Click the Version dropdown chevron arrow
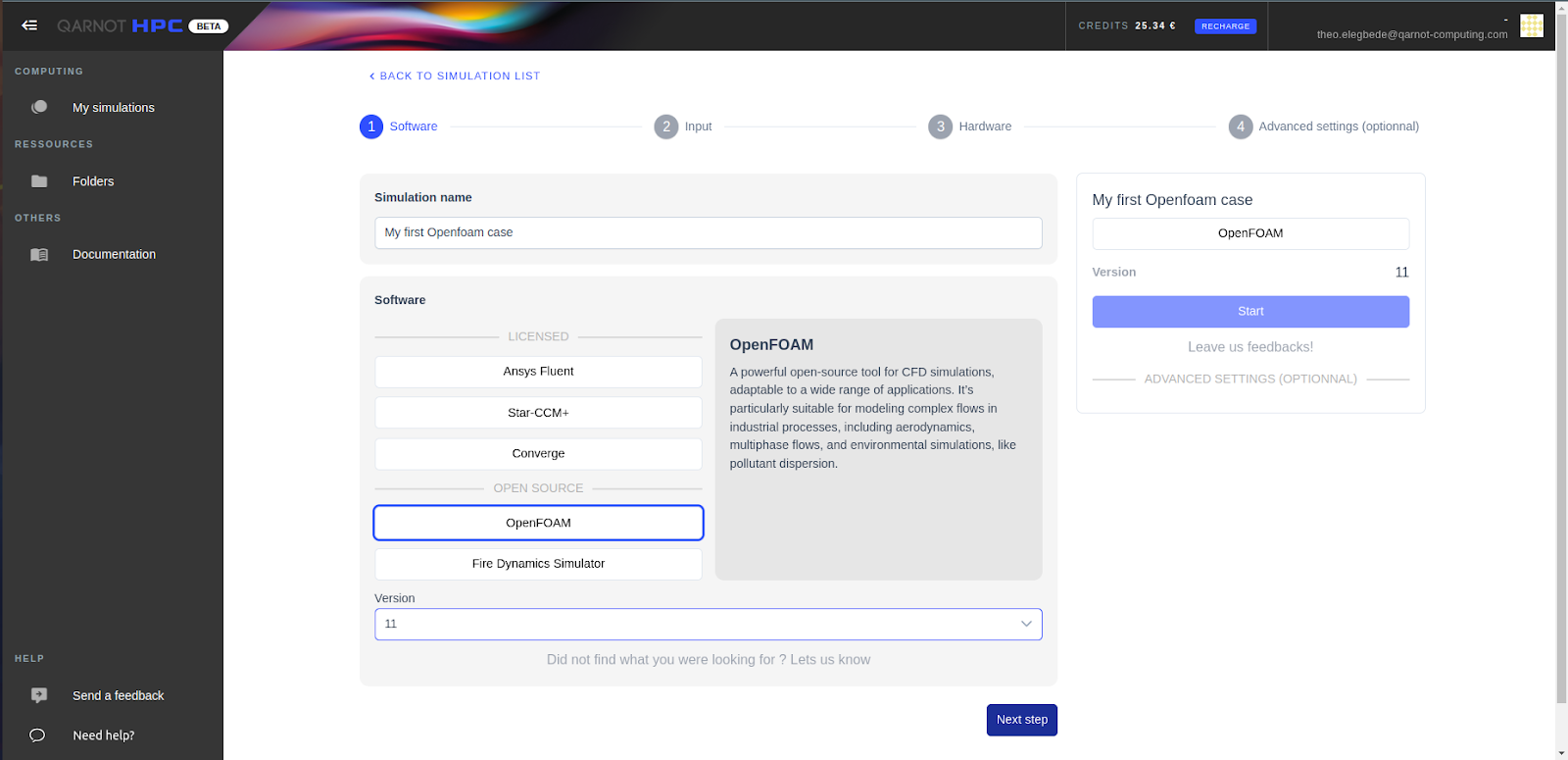1568x760 pixels. (x=1026, y=624)
